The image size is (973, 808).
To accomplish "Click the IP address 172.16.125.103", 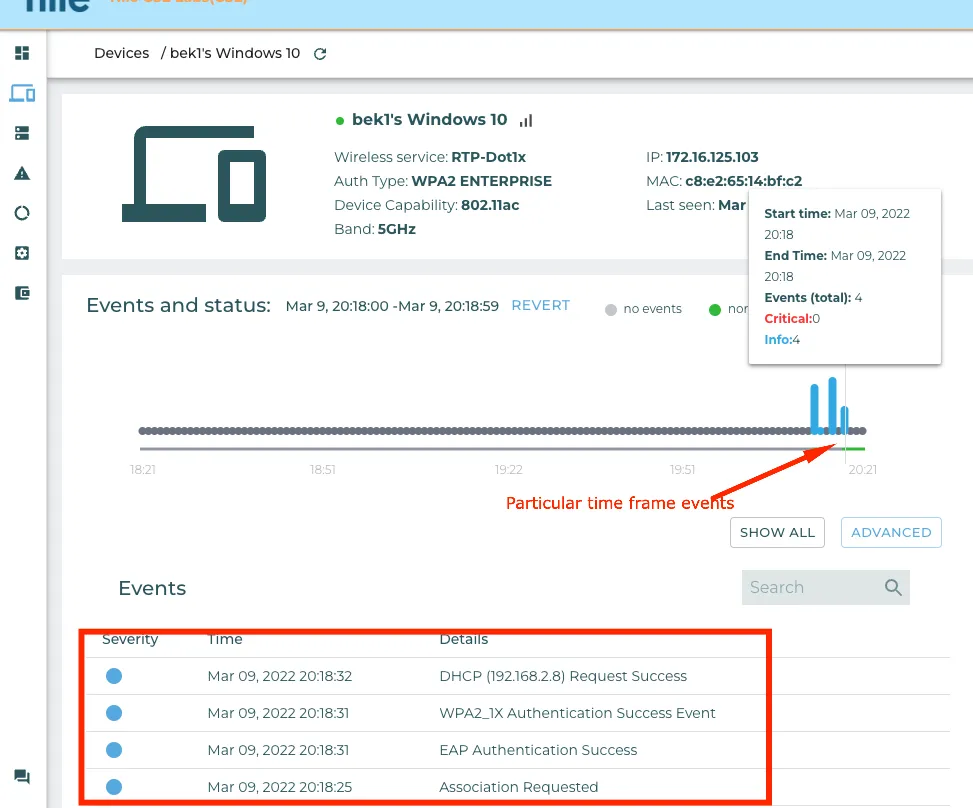I will [712, 157].
